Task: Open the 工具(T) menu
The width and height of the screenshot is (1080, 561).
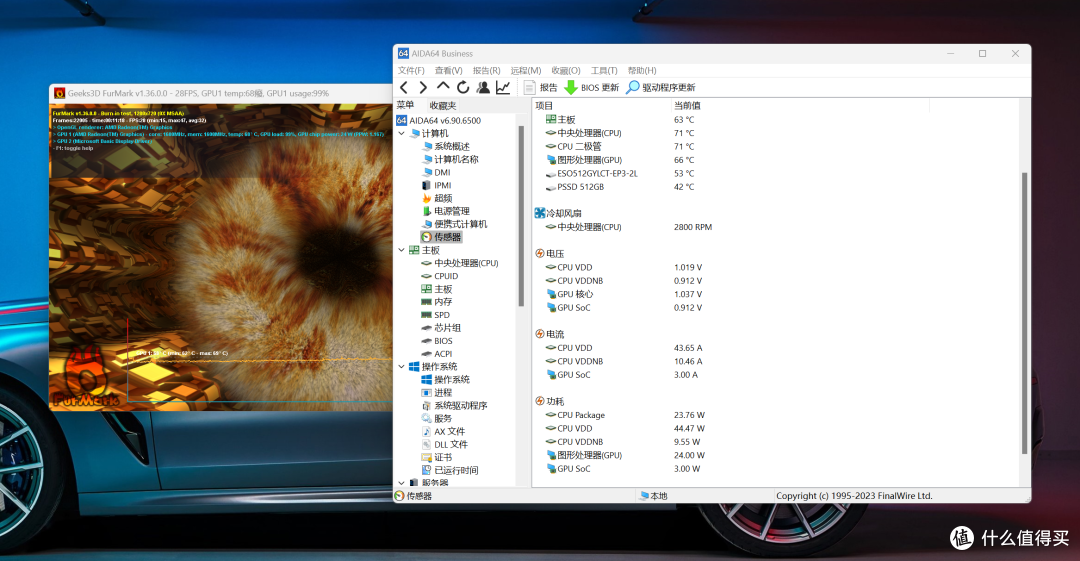Action: point(604,70)
